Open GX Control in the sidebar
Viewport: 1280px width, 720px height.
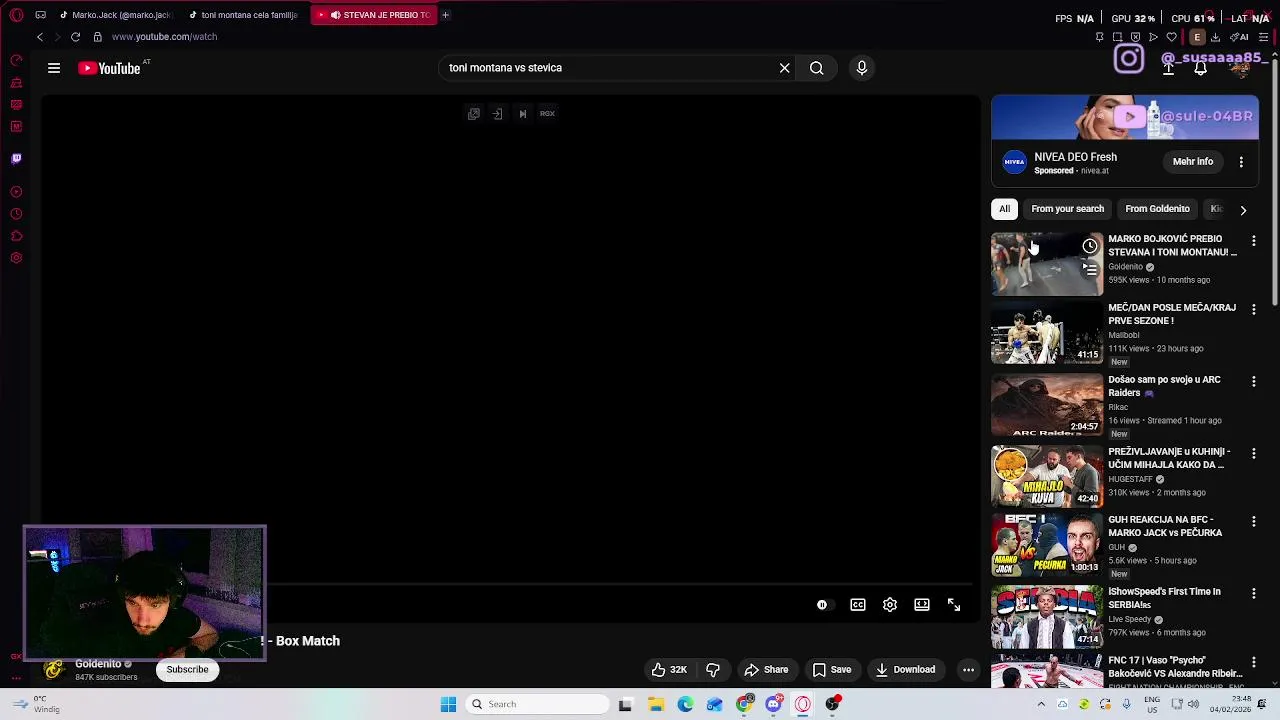point(16,60)
